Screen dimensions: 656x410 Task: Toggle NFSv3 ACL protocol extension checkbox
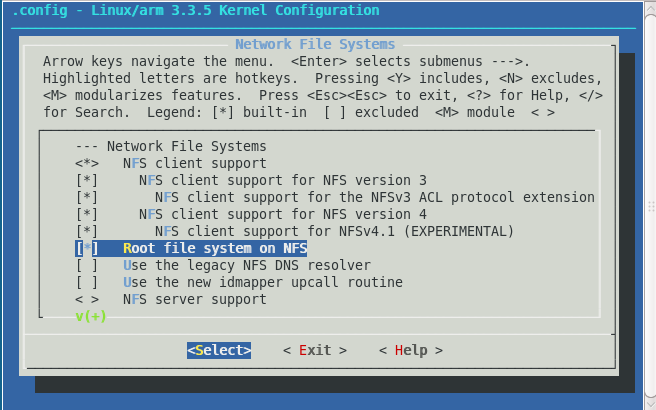[x=87, y=197]
